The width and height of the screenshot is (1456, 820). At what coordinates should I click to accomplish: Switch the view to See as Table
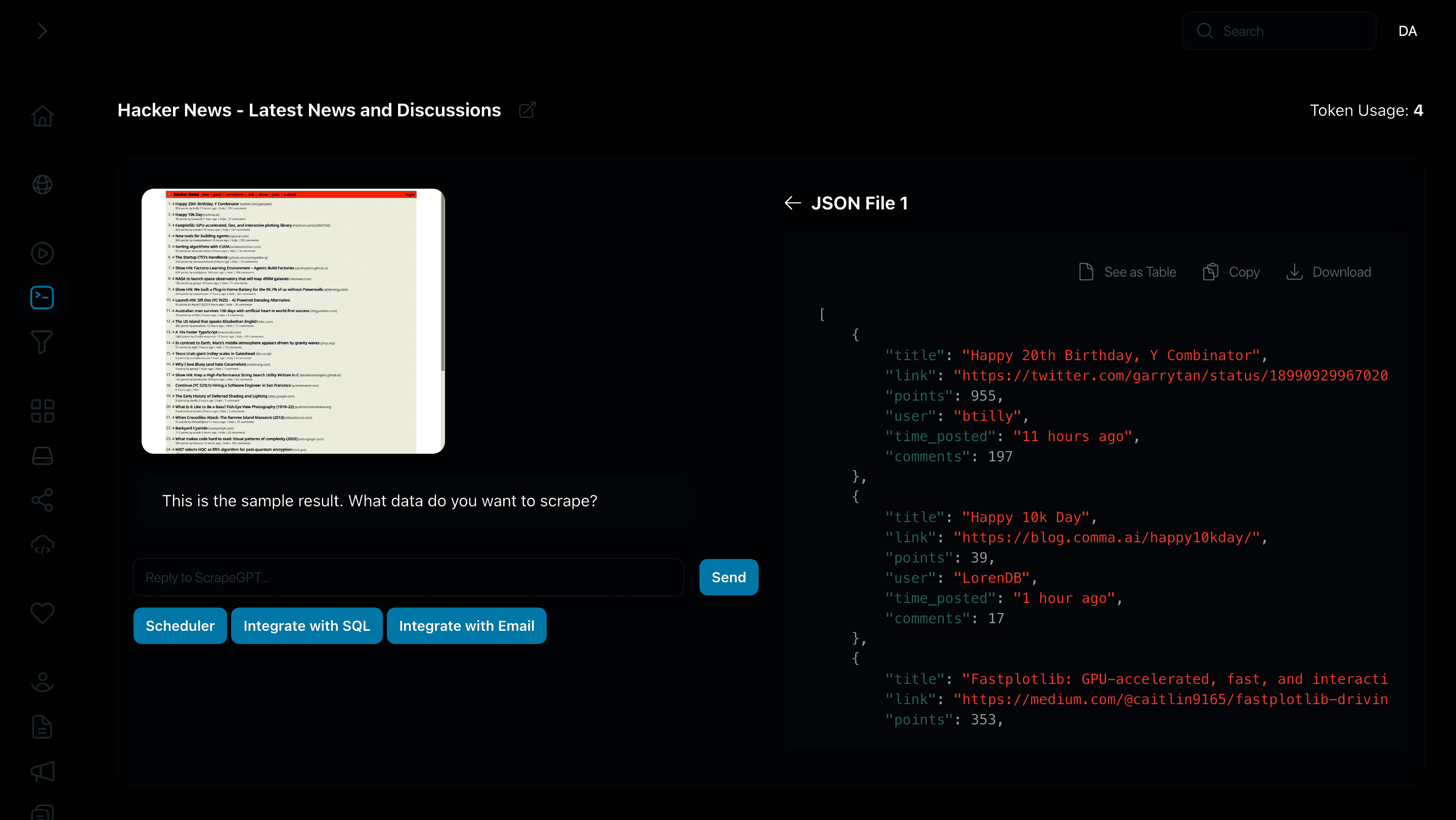(x=1128, y=272)
